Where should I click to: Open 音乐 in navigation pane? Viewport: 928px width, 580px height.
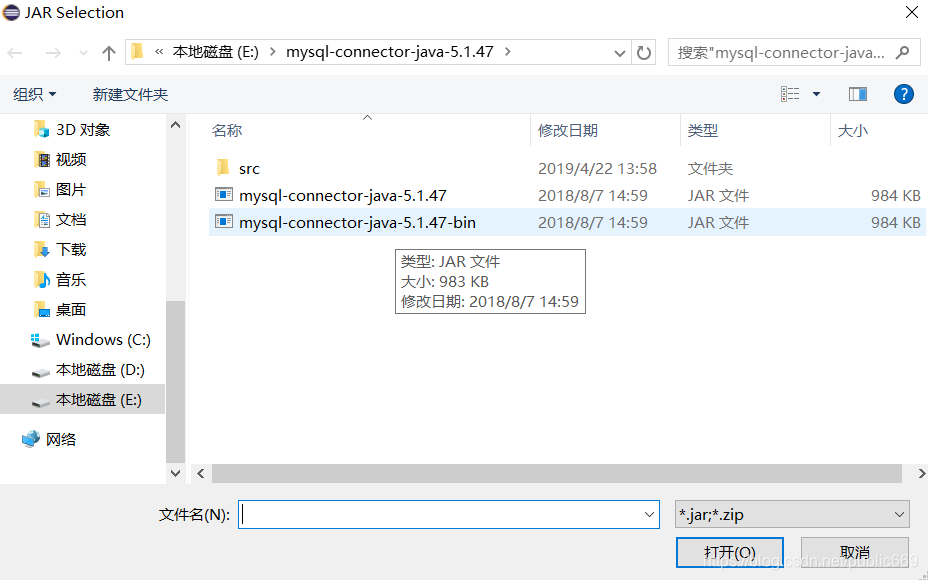click(71, 280)
